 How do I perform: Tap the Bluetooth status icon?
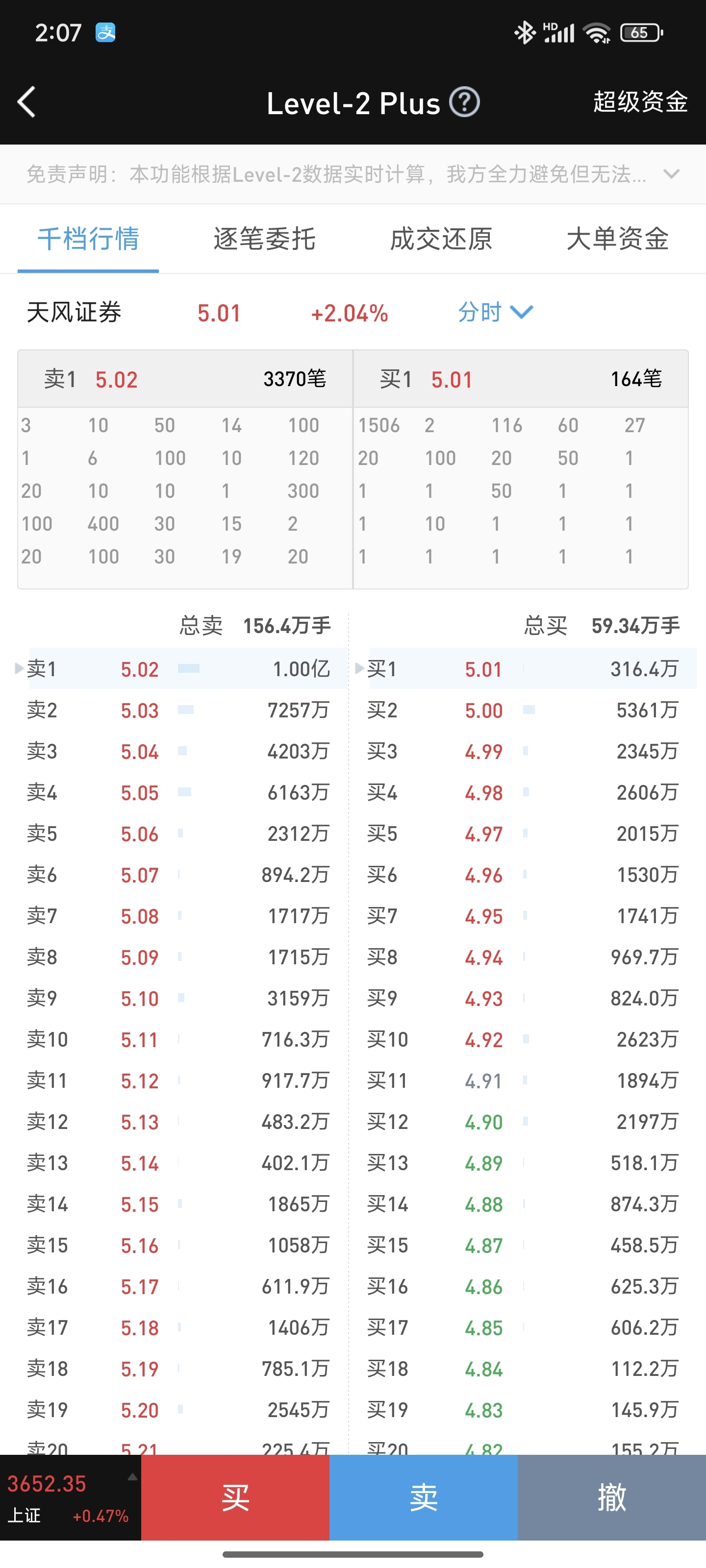coord(525,33)
